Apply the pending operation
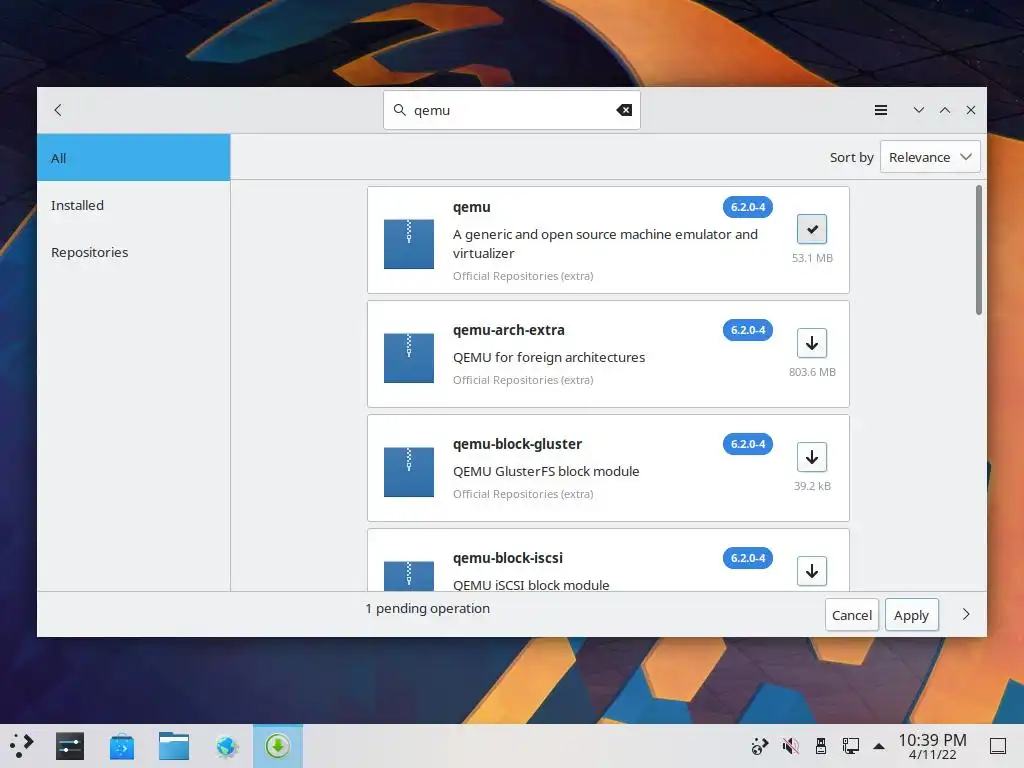Screen dimensions: 1024x768 911,615
